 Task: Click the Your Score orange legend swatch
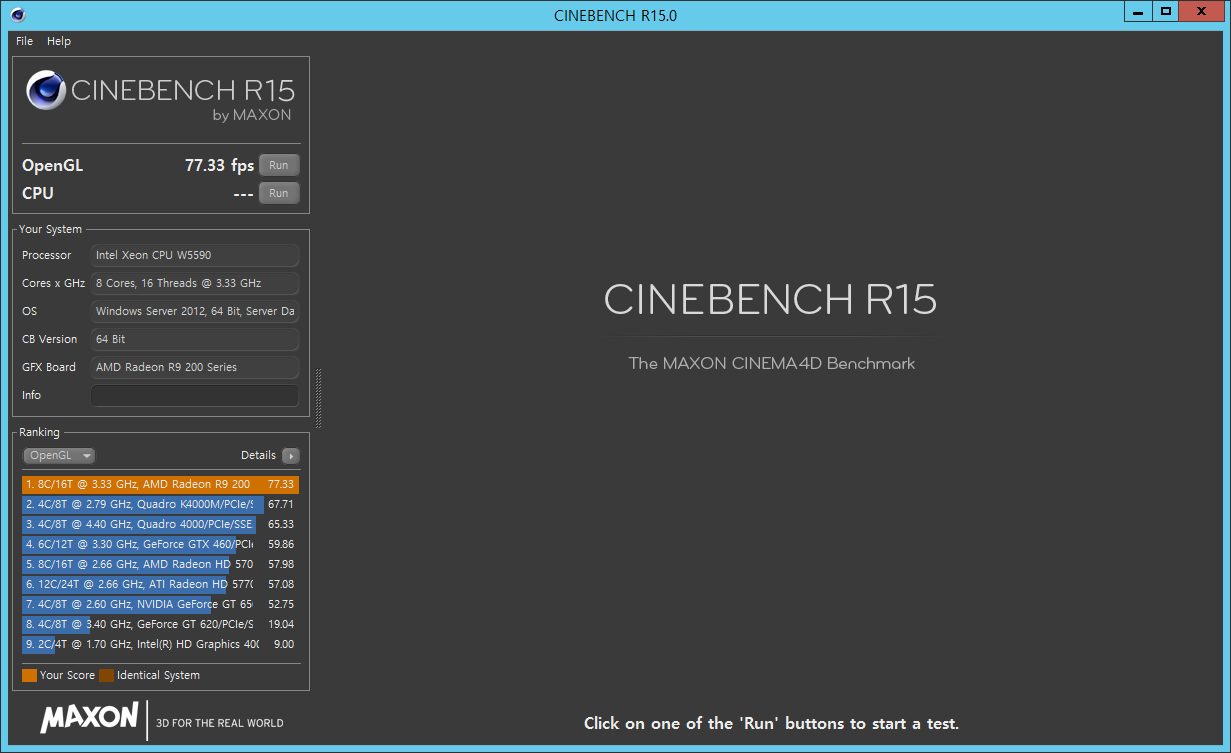pyautogui.click(x=29, y=675)
